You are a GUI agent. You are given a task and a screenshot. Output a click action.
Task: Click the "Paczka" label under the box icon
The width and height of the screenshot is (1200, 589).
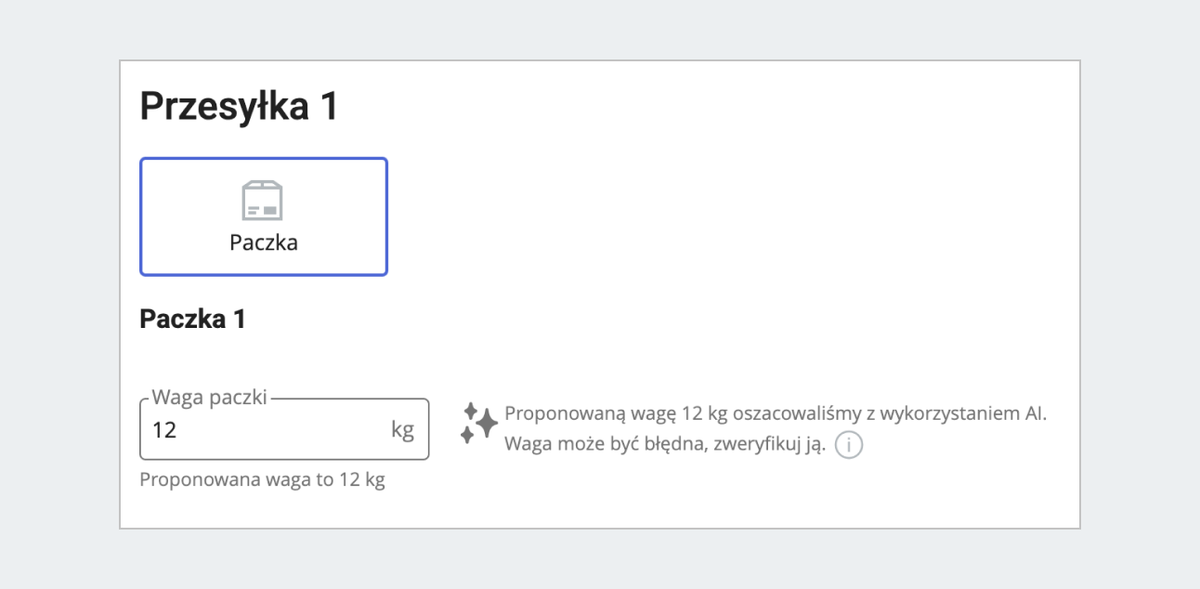coord(263,243)
